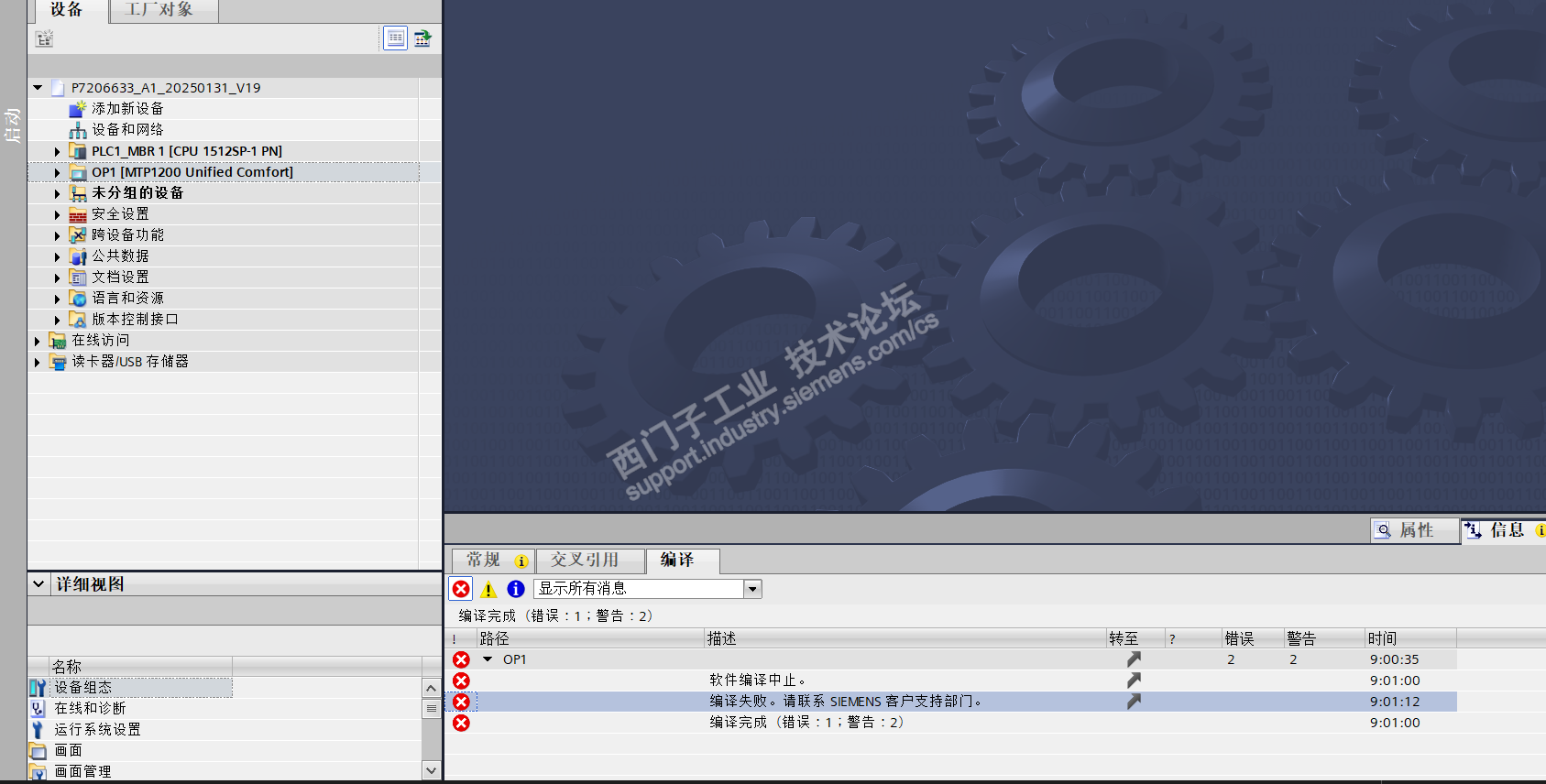1546x784 pixels.
Task: Click the Devices & networks (设备和网络) icon
Action: 78,130
